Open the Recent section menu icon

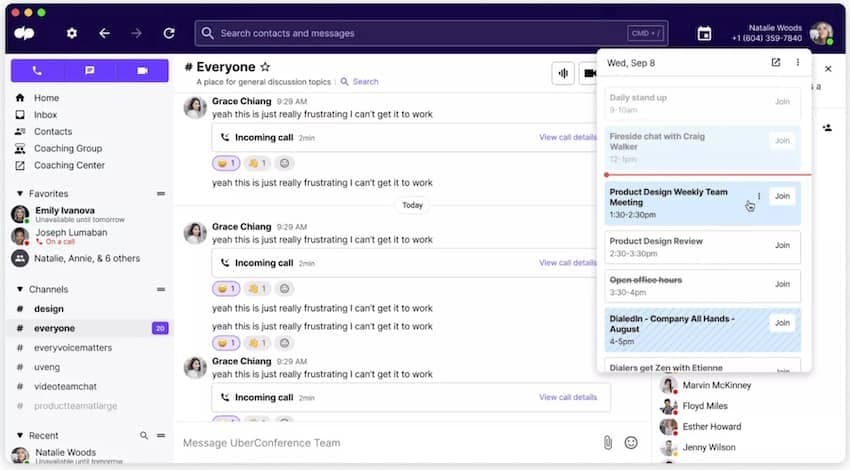161,435
